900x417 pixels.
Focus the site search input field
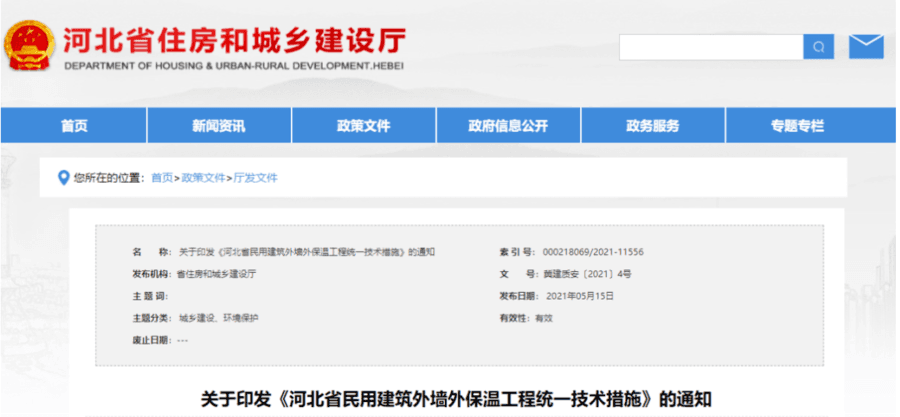[711, 46]
